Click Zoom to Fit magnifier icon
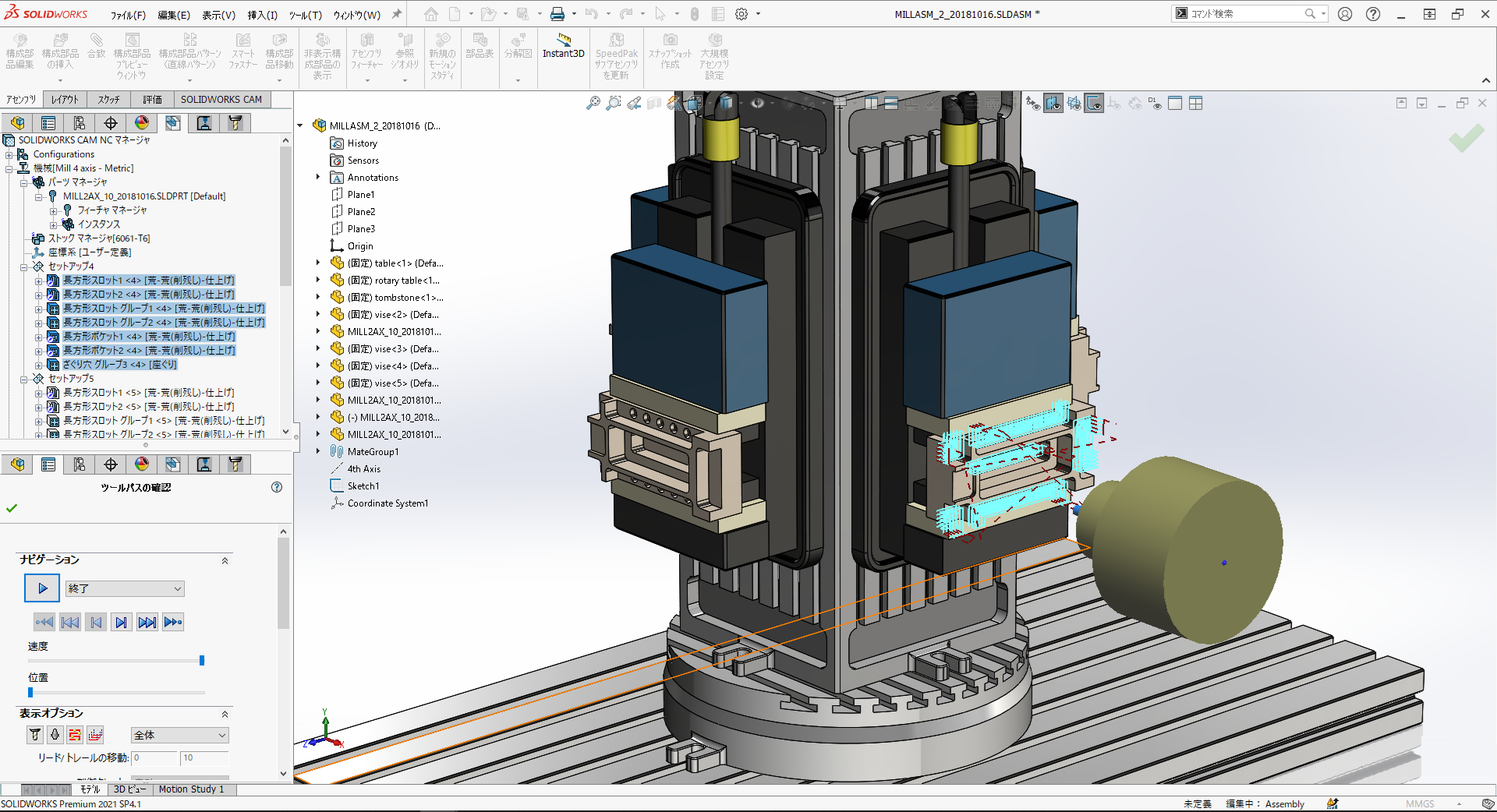The image size is (1497, 812). (593, 103)
